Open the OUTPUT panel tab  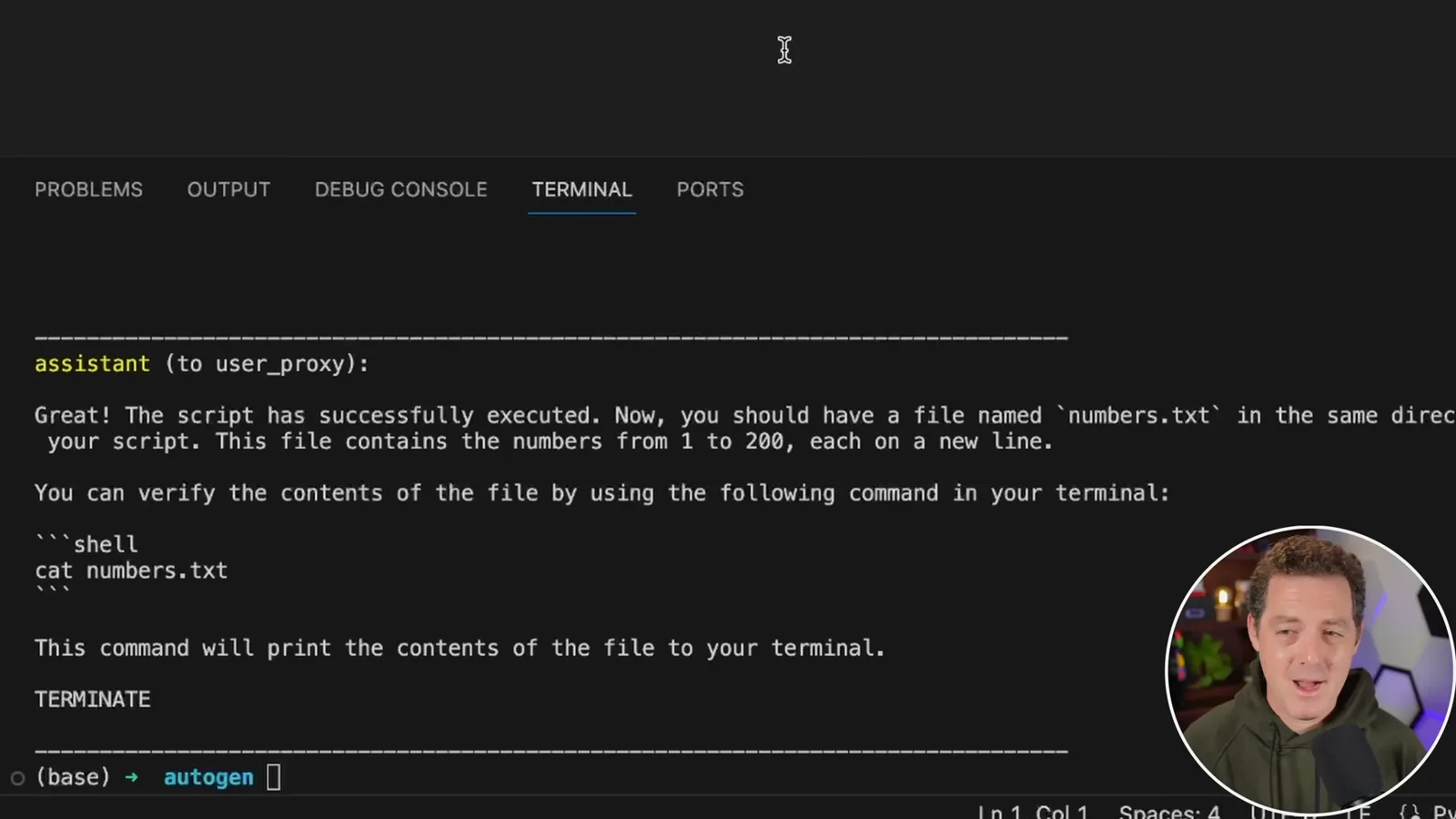(228, 189)
